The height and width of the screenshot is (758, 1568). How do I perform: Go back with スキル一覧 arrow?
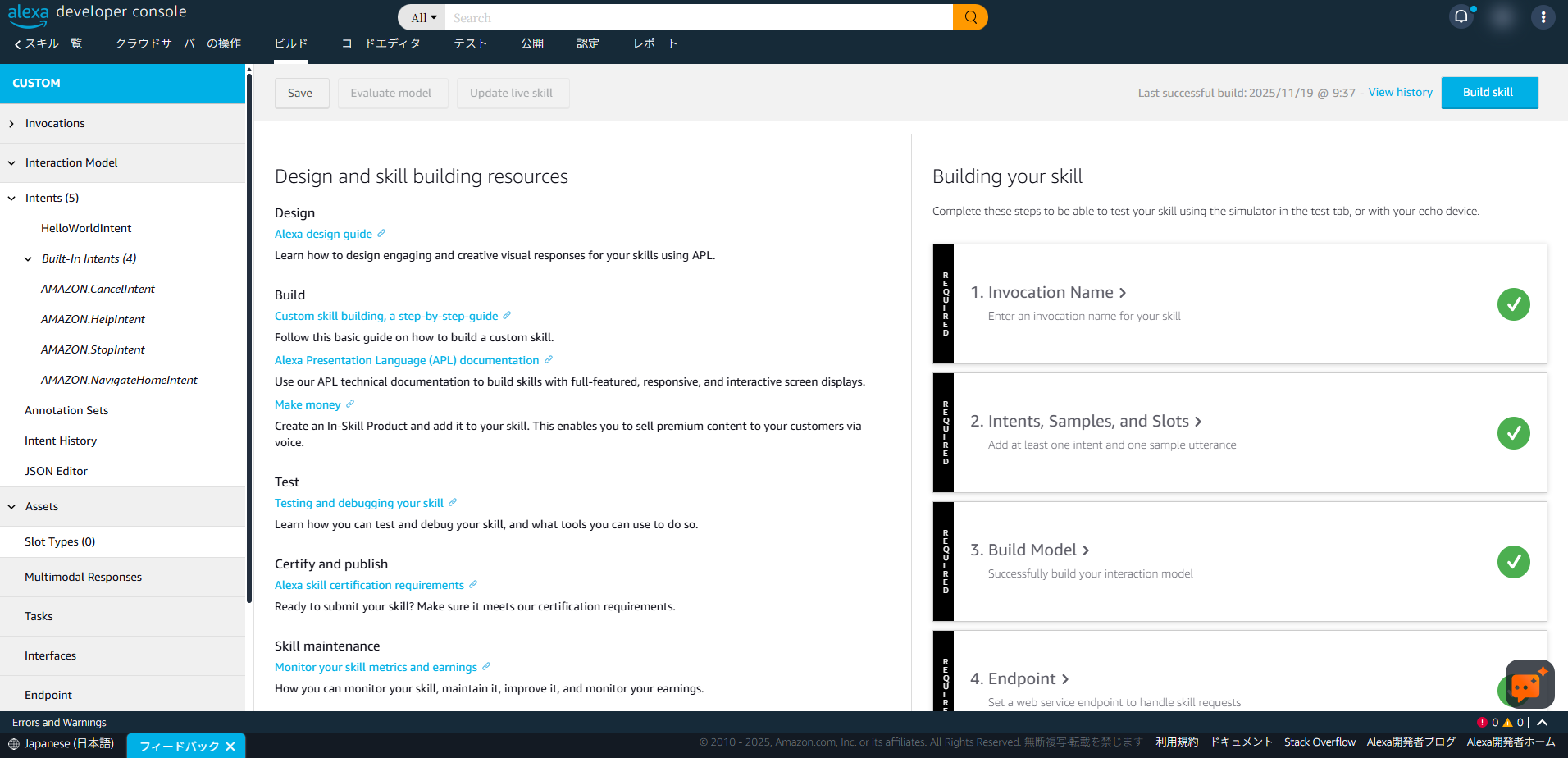pos(48,43)
